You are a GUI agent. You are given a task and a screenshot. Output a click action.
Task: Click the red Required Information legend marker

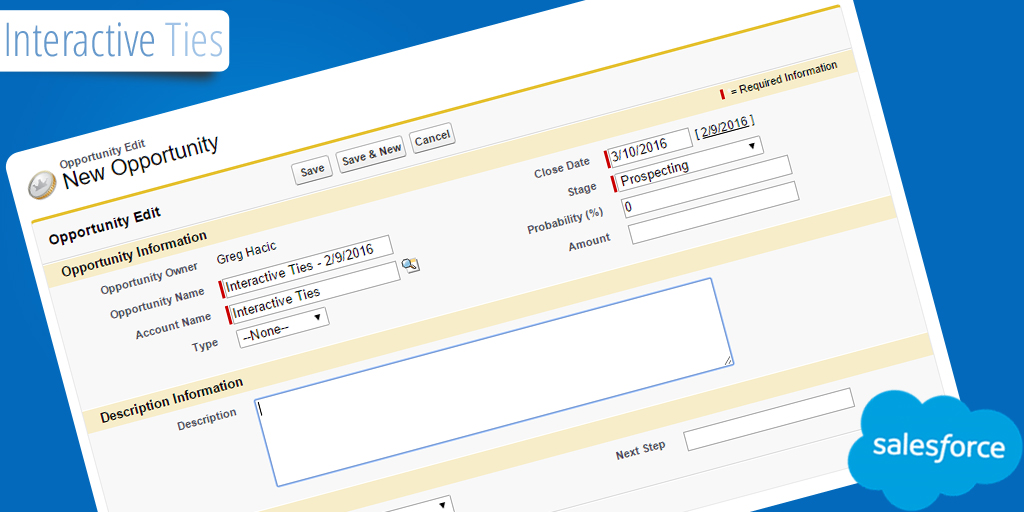(722, 94)
